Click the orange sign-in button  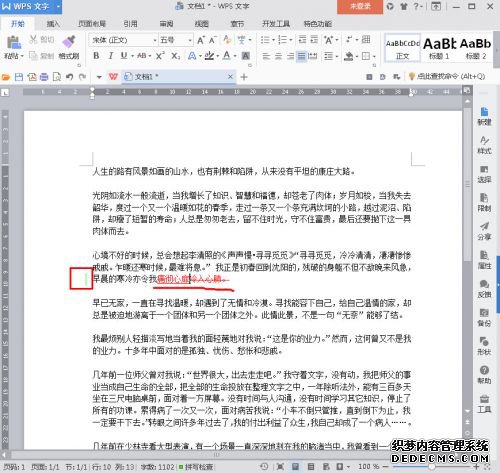point(360,6)
